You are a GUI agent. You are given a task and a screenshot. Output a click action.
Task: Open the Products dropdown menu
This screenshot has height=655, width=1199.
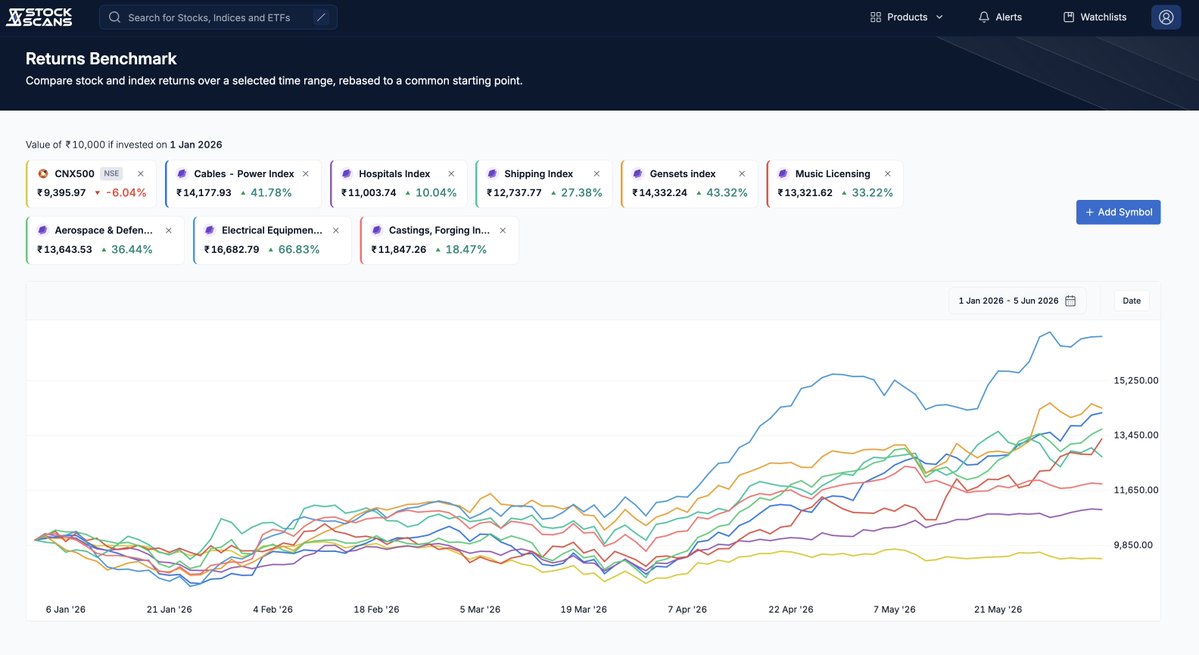tap(907, 17)
